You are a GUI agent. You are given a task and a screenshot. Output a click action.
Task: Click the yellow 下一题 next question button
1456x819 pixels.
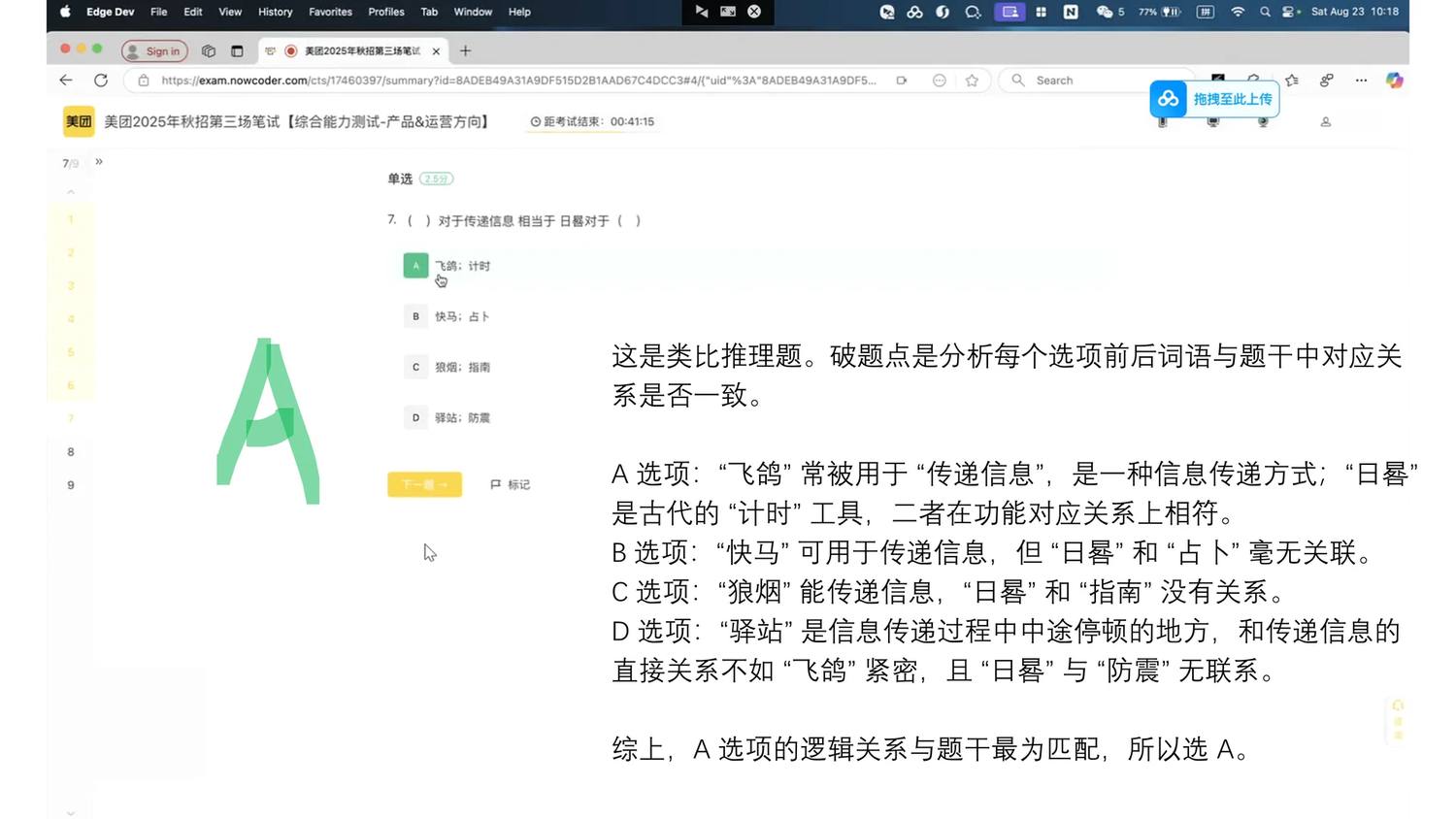425,484
